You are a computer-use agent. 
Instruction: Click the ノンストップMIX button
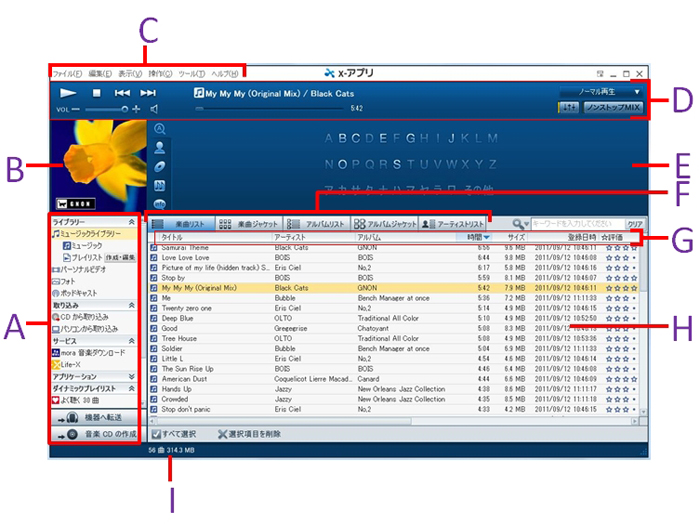click(611, 106)
